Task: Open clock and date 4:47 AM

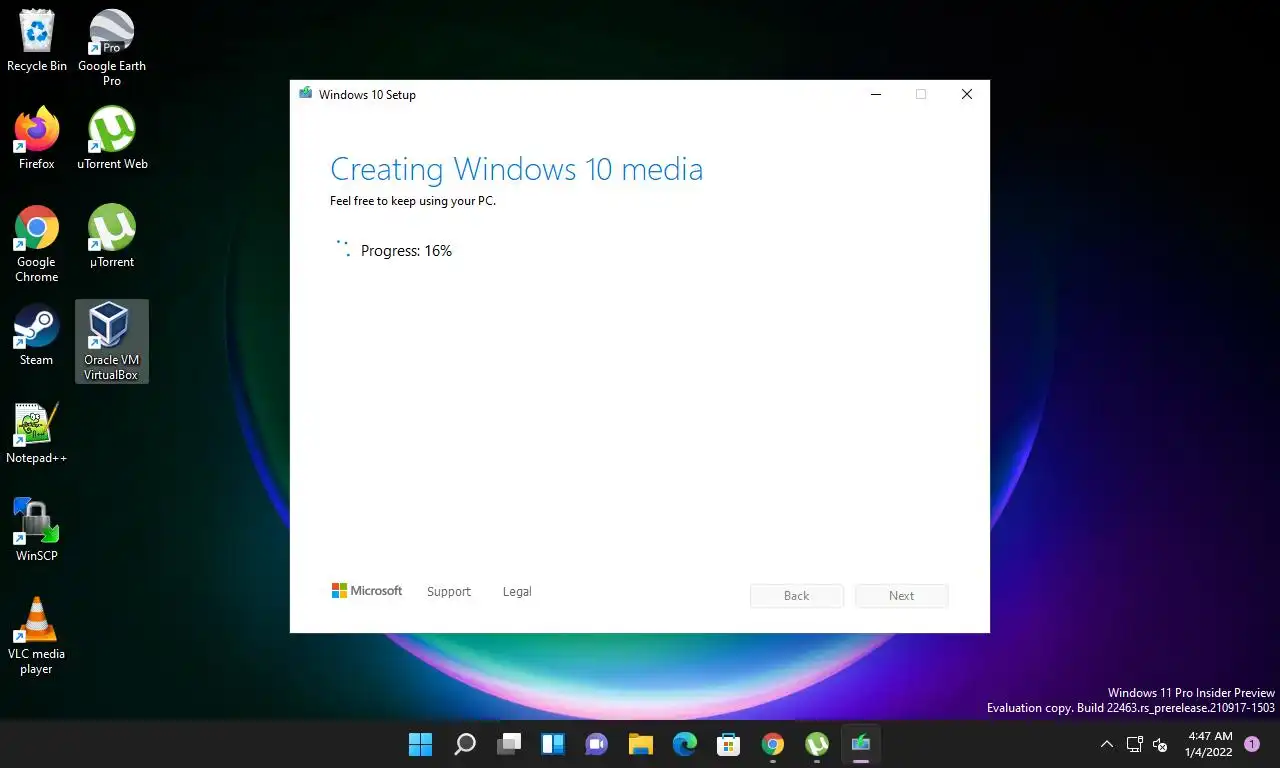Action: tap(1209, 744)
